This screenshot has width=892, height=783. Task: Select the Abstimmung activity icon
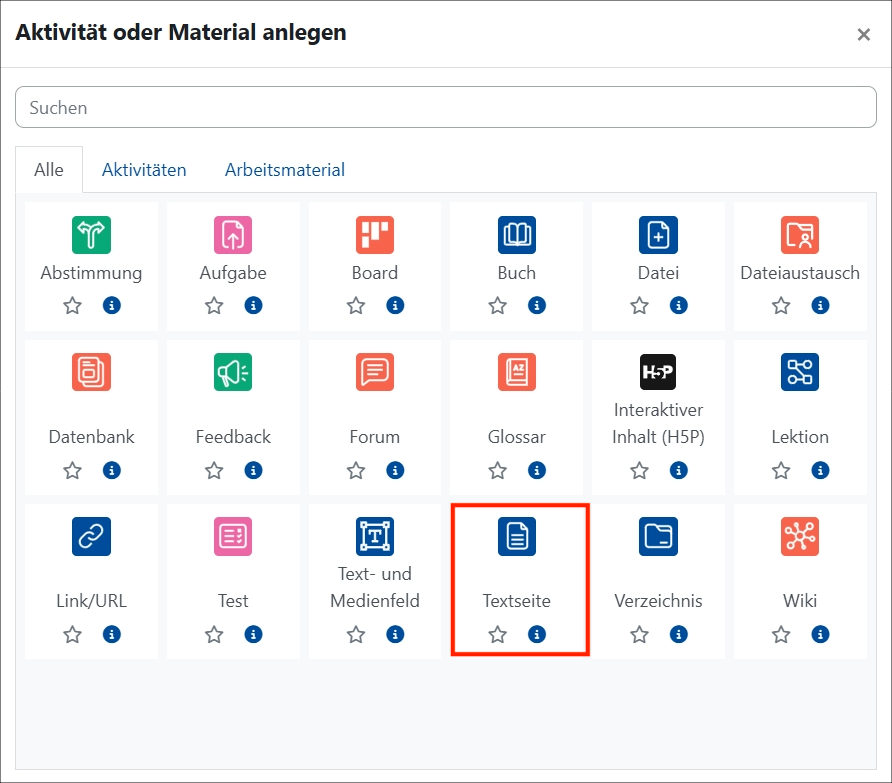[91, 235]
